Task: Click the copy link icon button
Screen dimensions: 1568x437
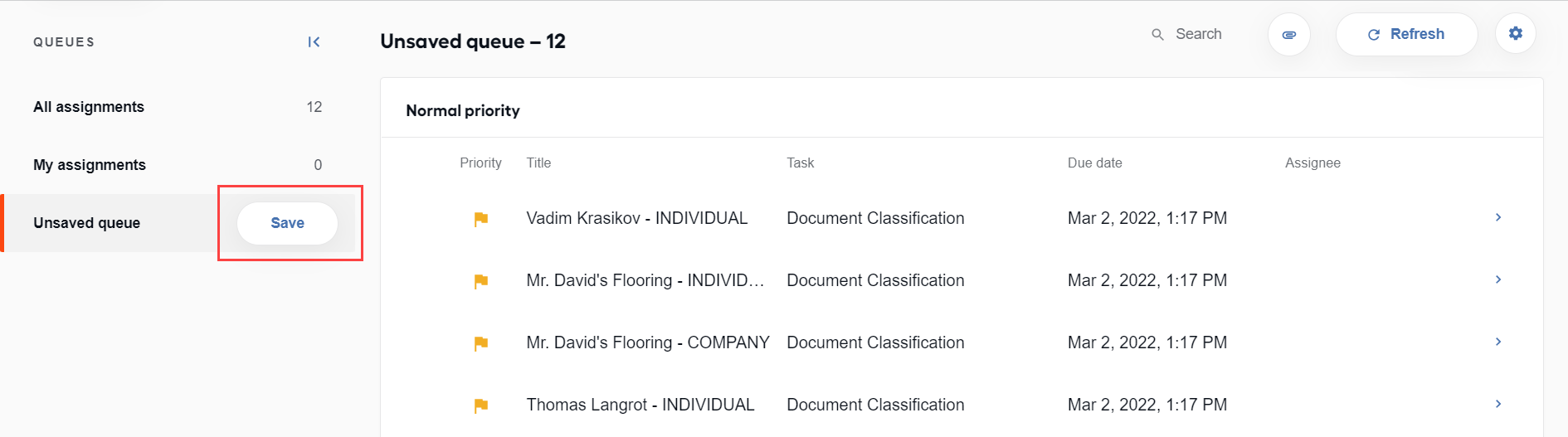Action: pyautogui.click(x=1288, y=35)
